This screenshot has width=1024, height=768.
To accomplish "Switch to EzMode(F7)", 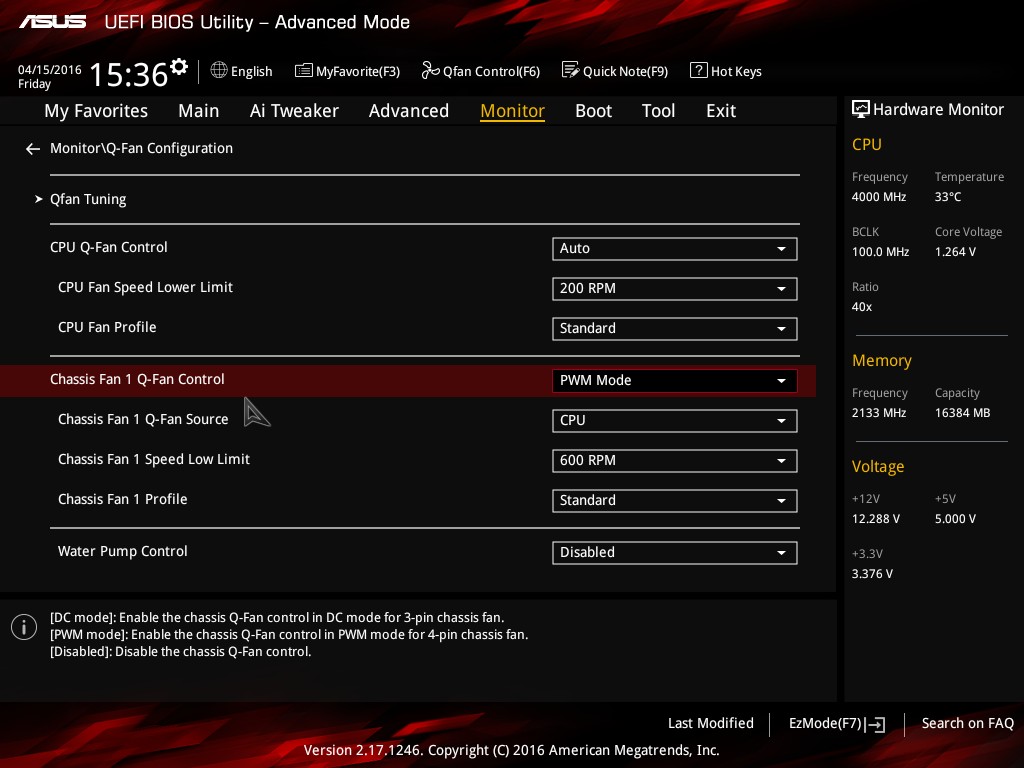I will point(837,724).
